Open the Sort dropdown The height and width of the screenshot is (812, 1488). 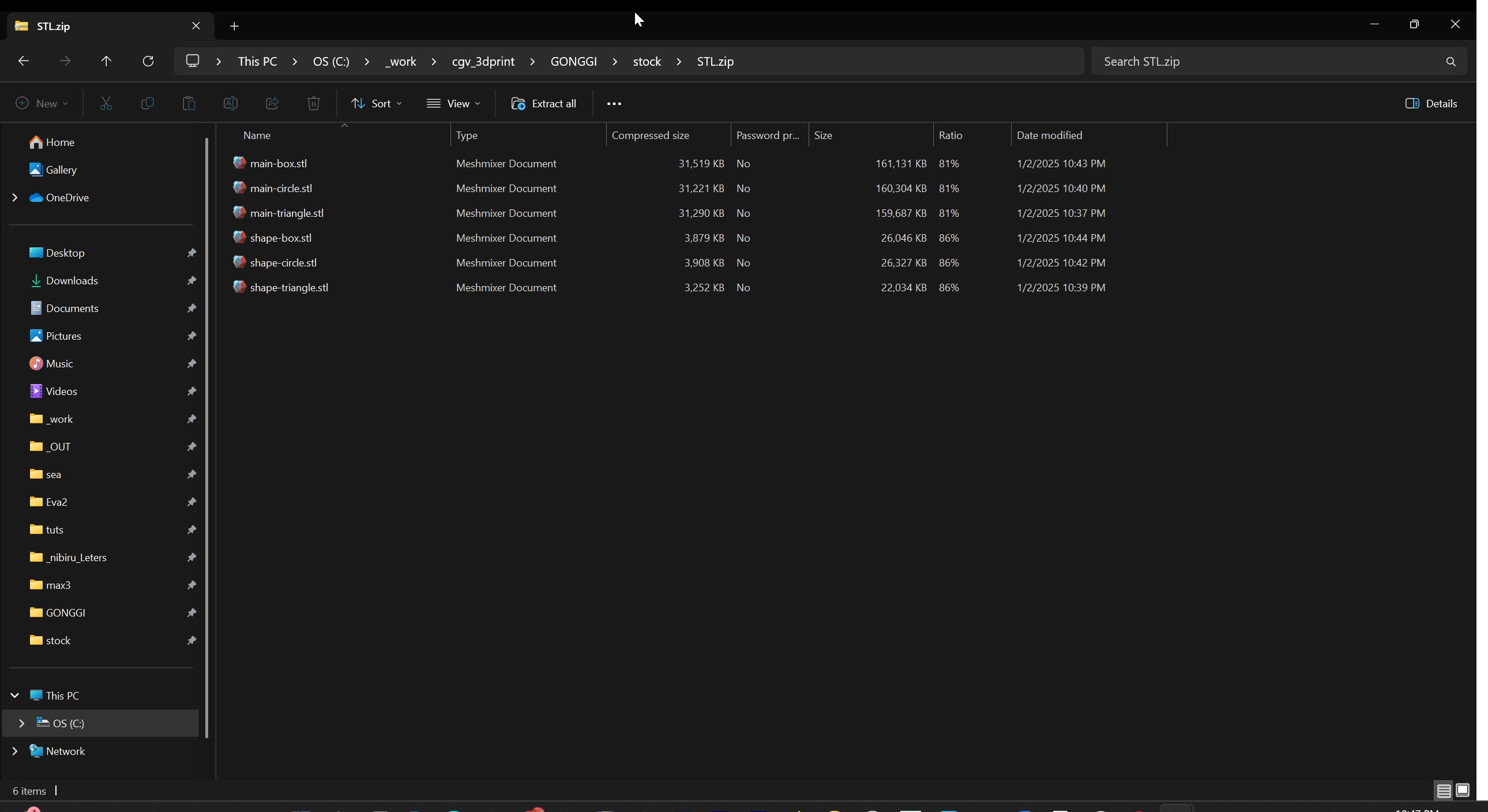click(377, 103)
